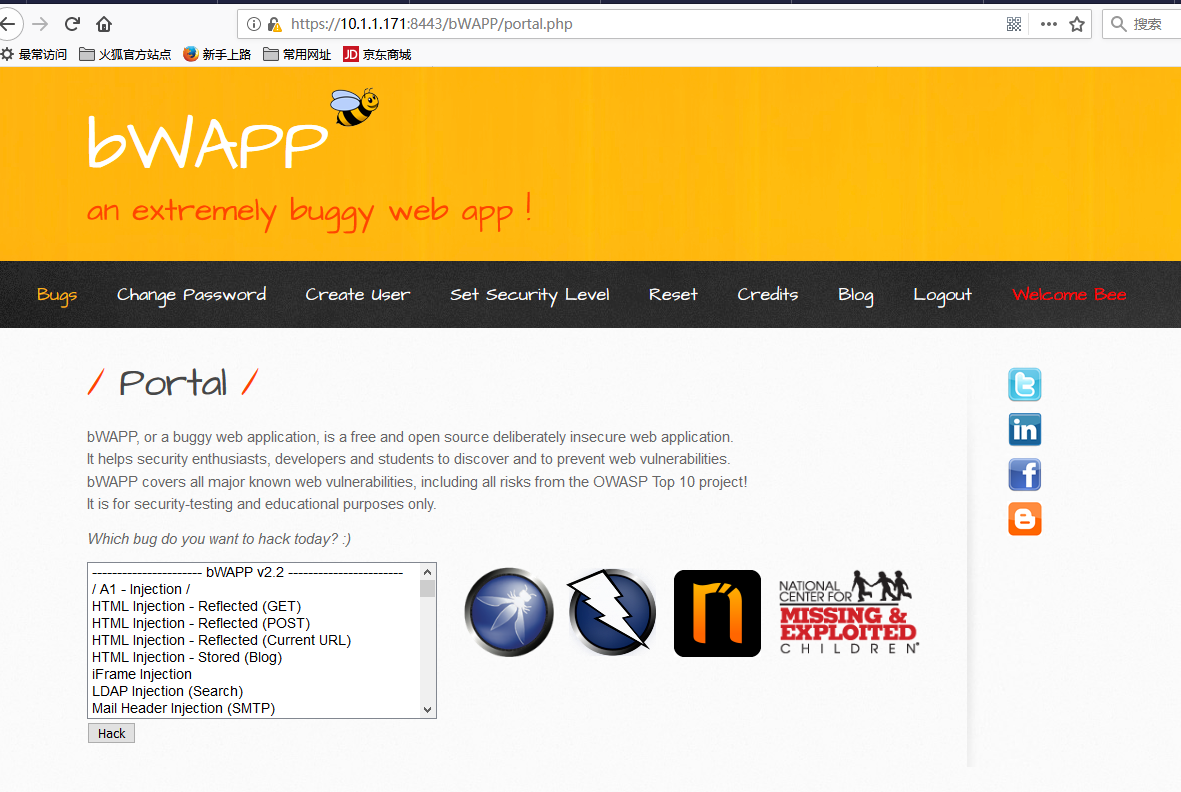Click the search box magnifier icon

pos(1118,24)
